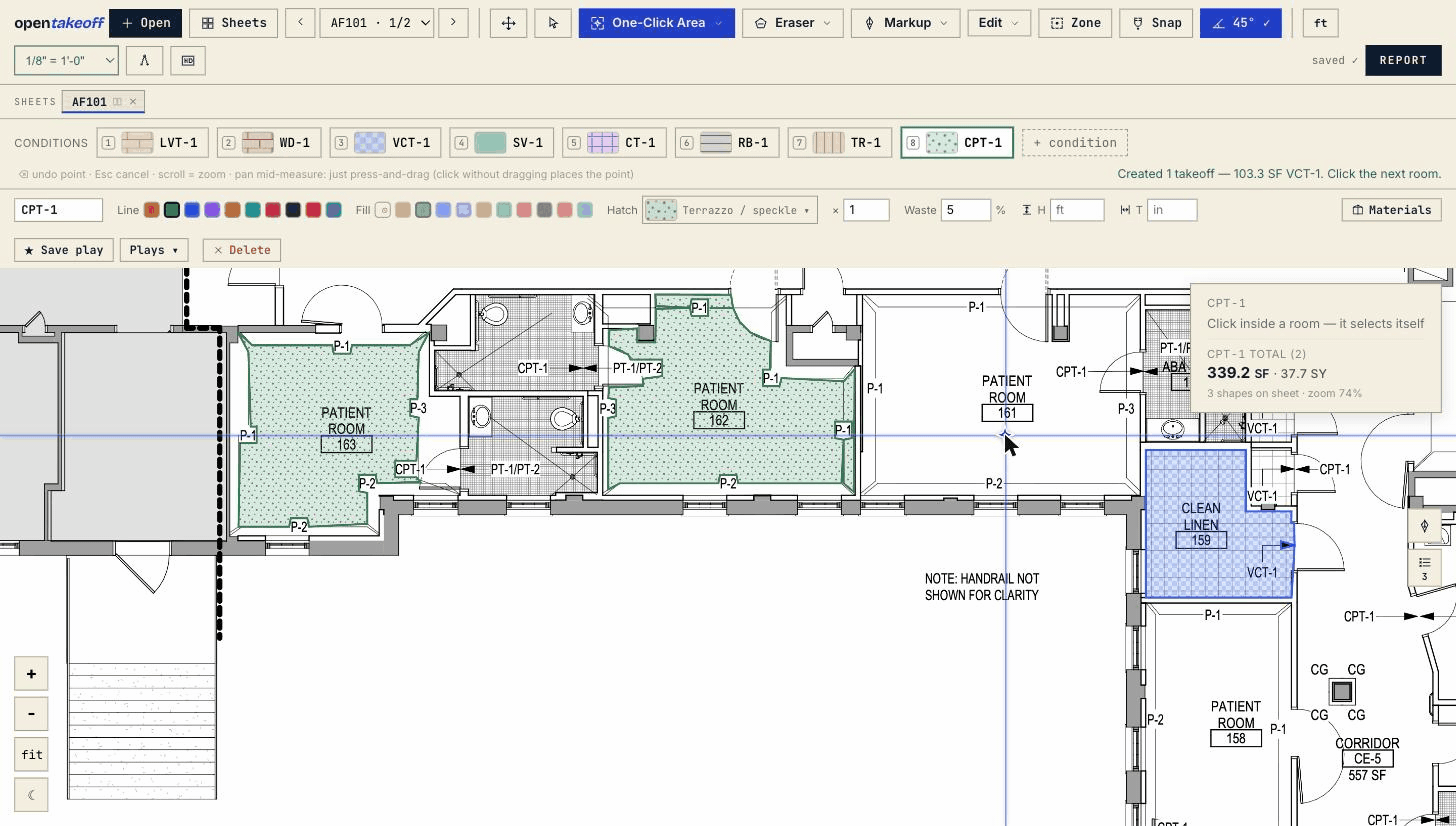The width and height of the screenshot is (1456, 826).
Task: Open the Eraser dropdown
Action: (792, 23)
